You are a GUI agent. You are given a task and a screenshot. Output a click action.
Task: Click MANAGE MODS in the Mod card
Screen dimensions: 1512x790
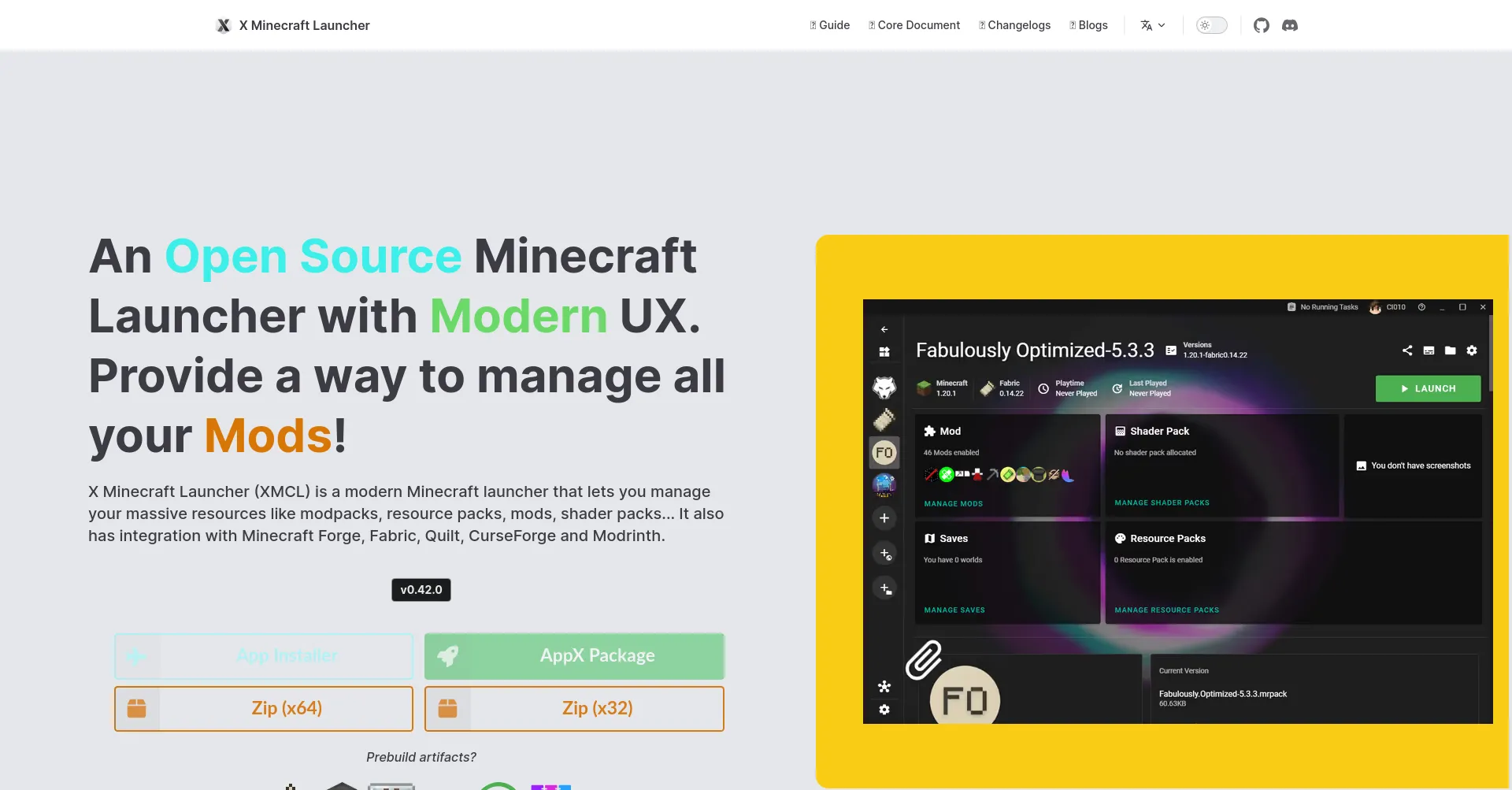(954, 504)
